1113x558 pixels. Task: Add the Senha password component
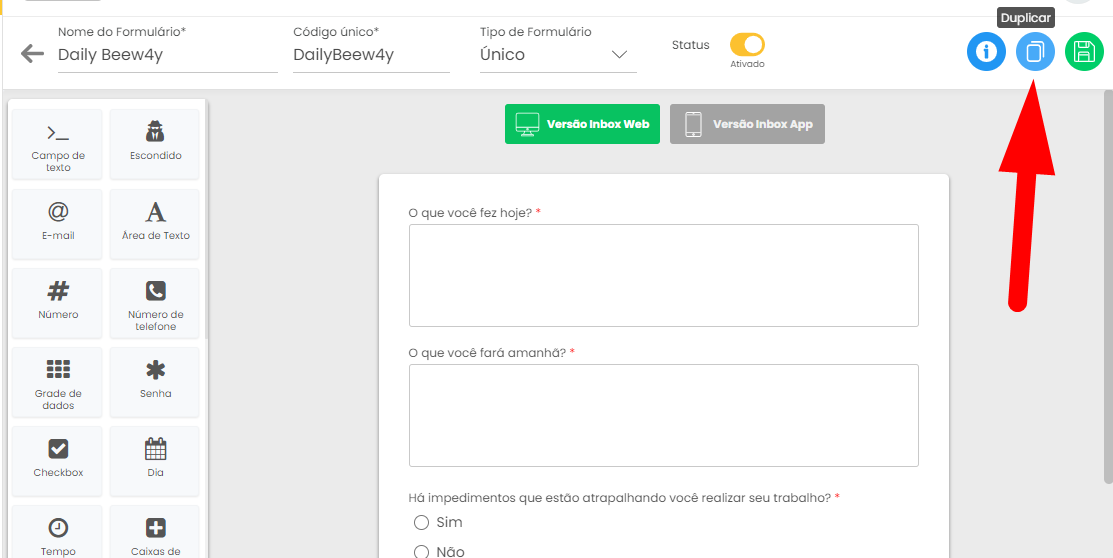(155, 382)
